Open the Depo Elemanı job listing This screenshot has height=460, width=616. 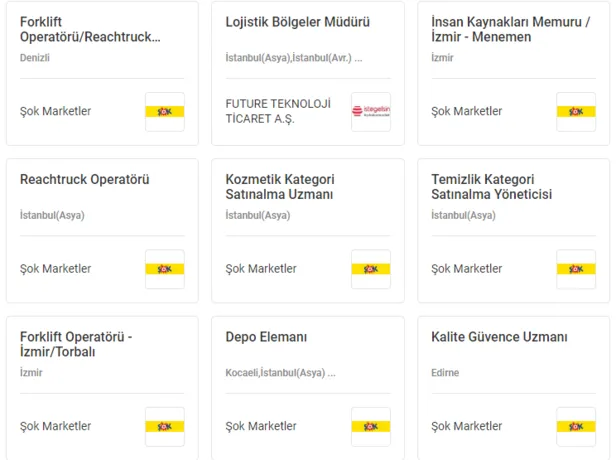(x=266, y=337)
